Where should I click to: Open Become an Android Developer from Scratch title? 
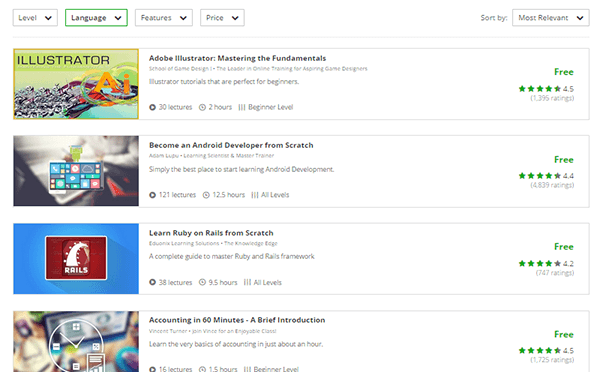click(231, 145)
